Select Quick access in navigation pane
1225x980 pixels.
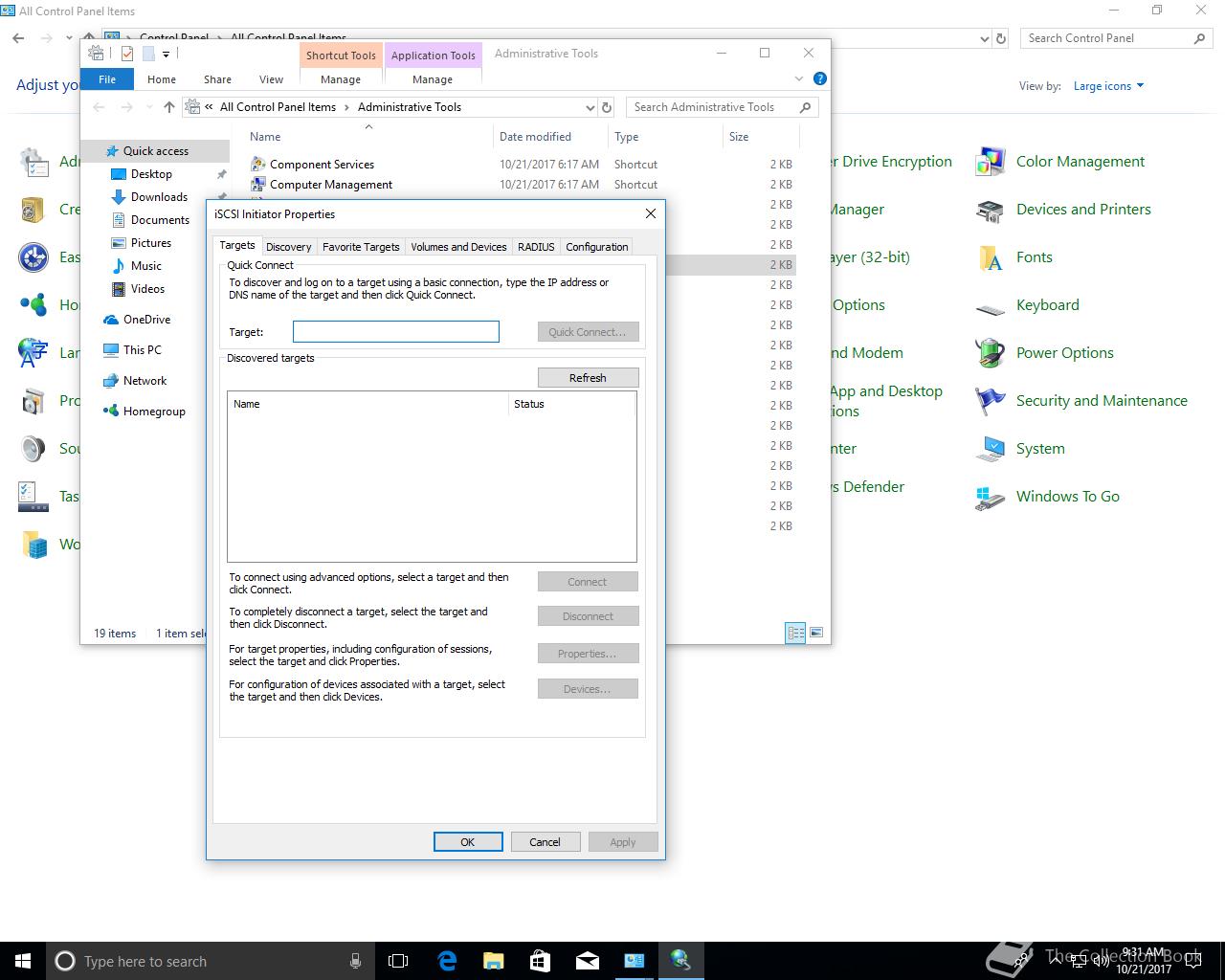[x=155, y=151]
